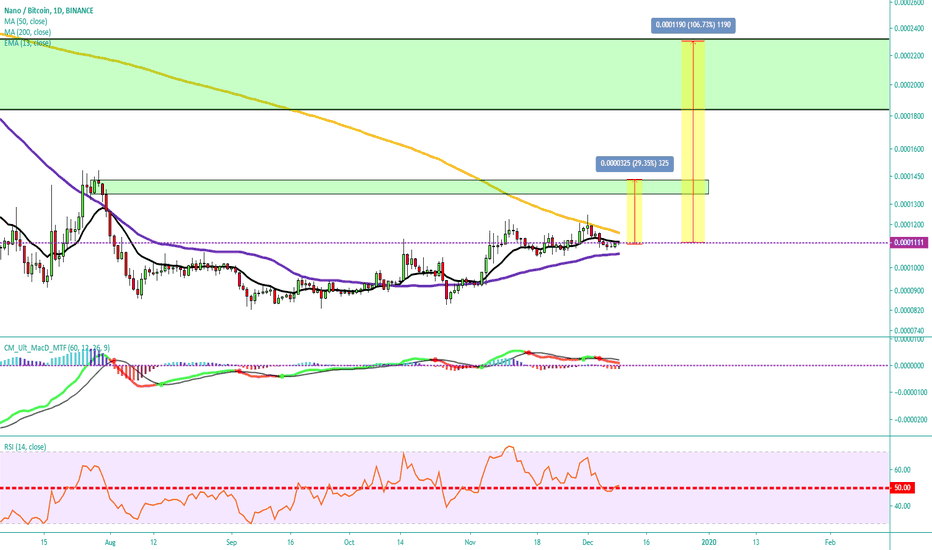Open the CM_Ult_MacD_MTF indicator legend

(56, 348)
